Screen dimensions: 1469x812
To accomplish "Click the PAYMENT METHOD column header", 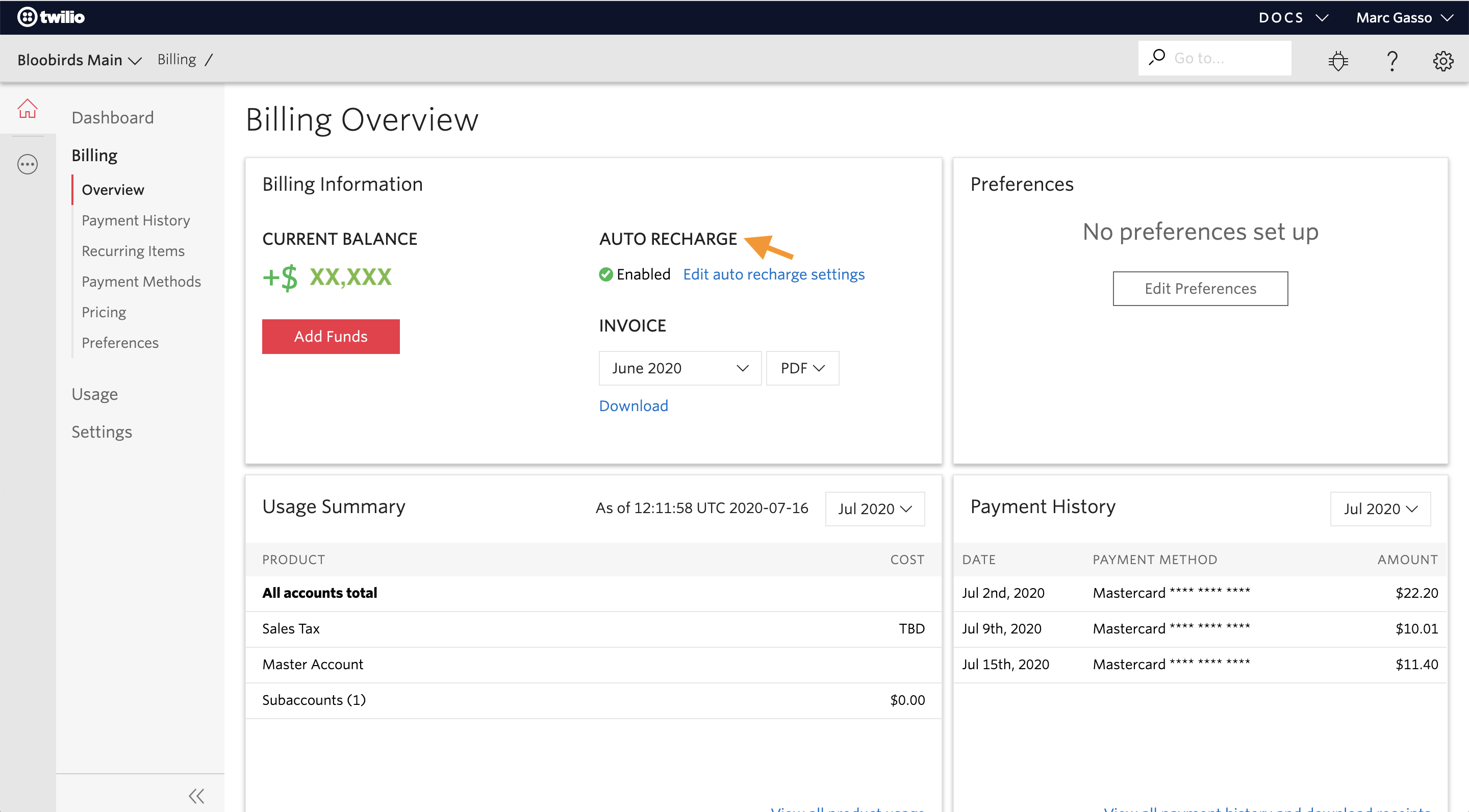I will pos(1155,560).
